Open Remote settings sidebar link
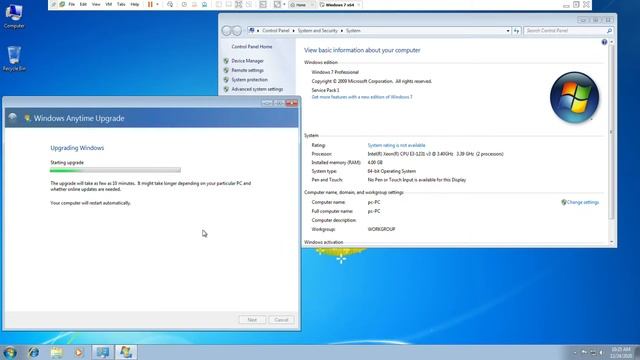 pos(247,70)
